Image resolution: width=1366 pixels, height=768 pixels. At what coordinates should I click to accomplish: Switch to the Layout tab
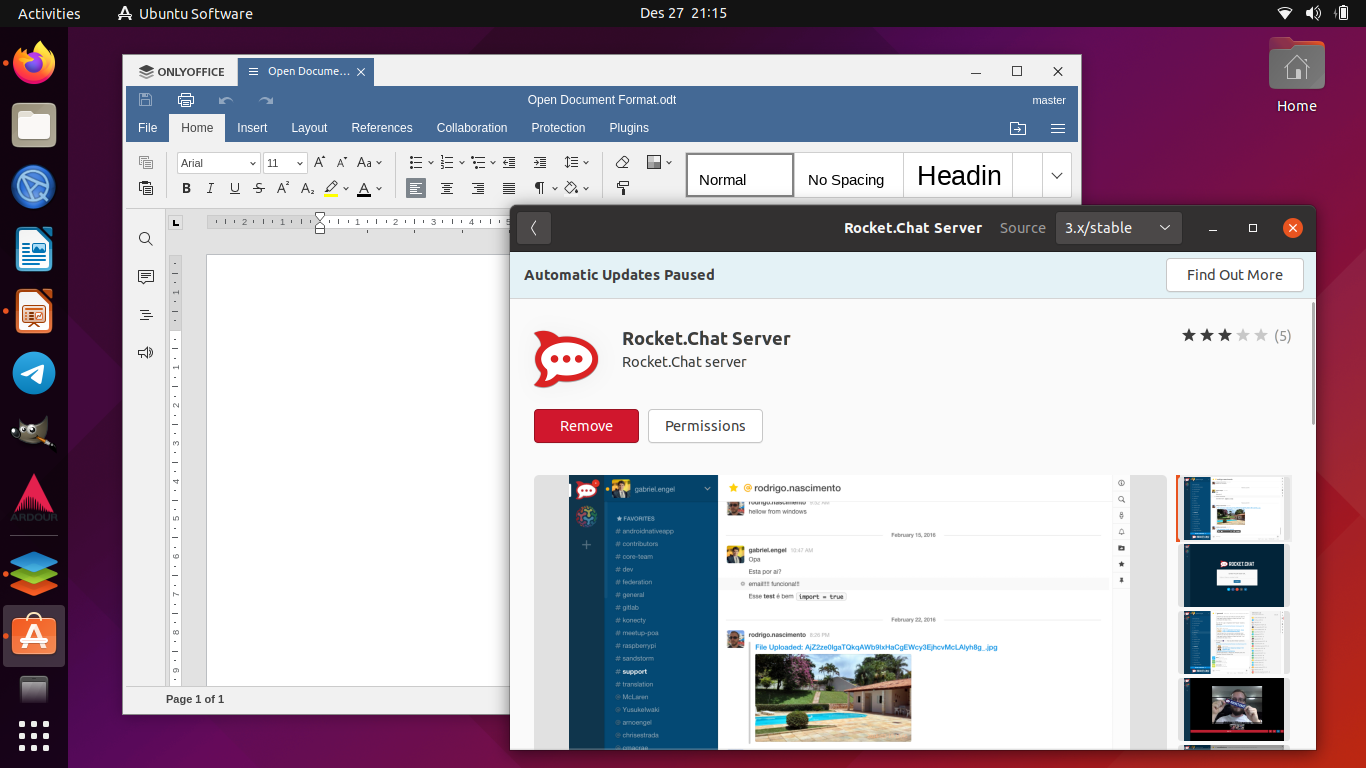click(309, 128)
